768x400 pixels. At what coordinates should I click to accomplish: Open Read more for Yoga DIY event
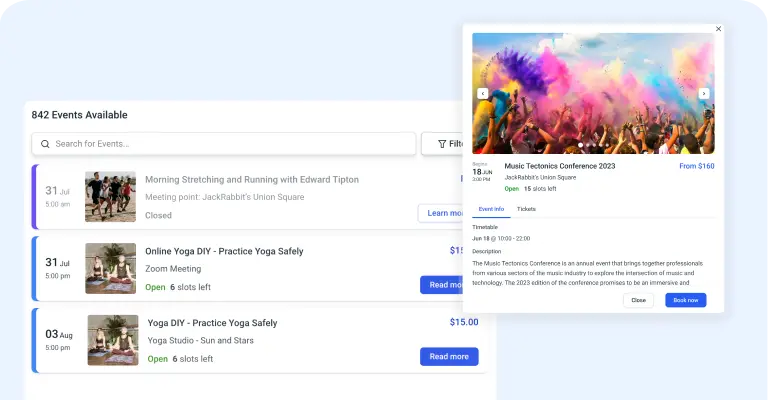coord(449,356)
